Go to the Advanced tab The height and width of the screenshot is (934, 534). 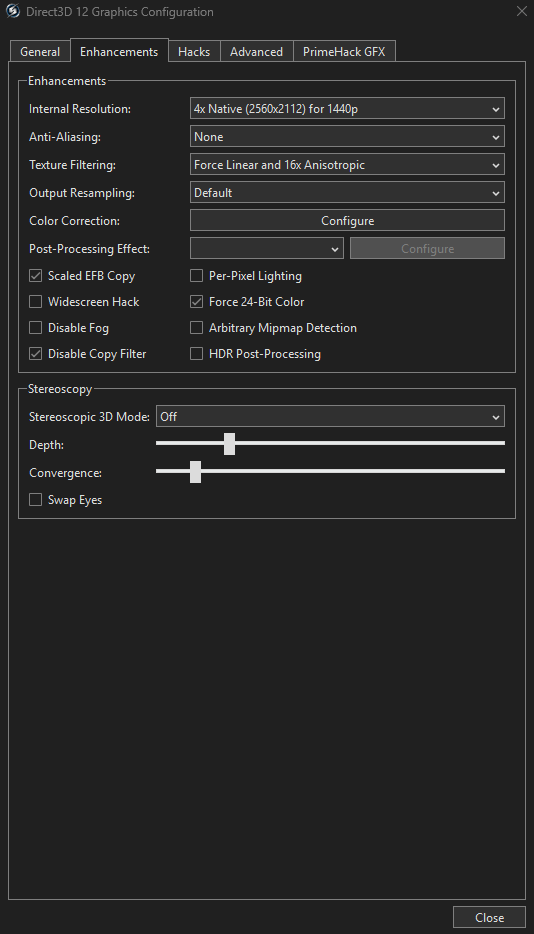click(x=256, y=52)
